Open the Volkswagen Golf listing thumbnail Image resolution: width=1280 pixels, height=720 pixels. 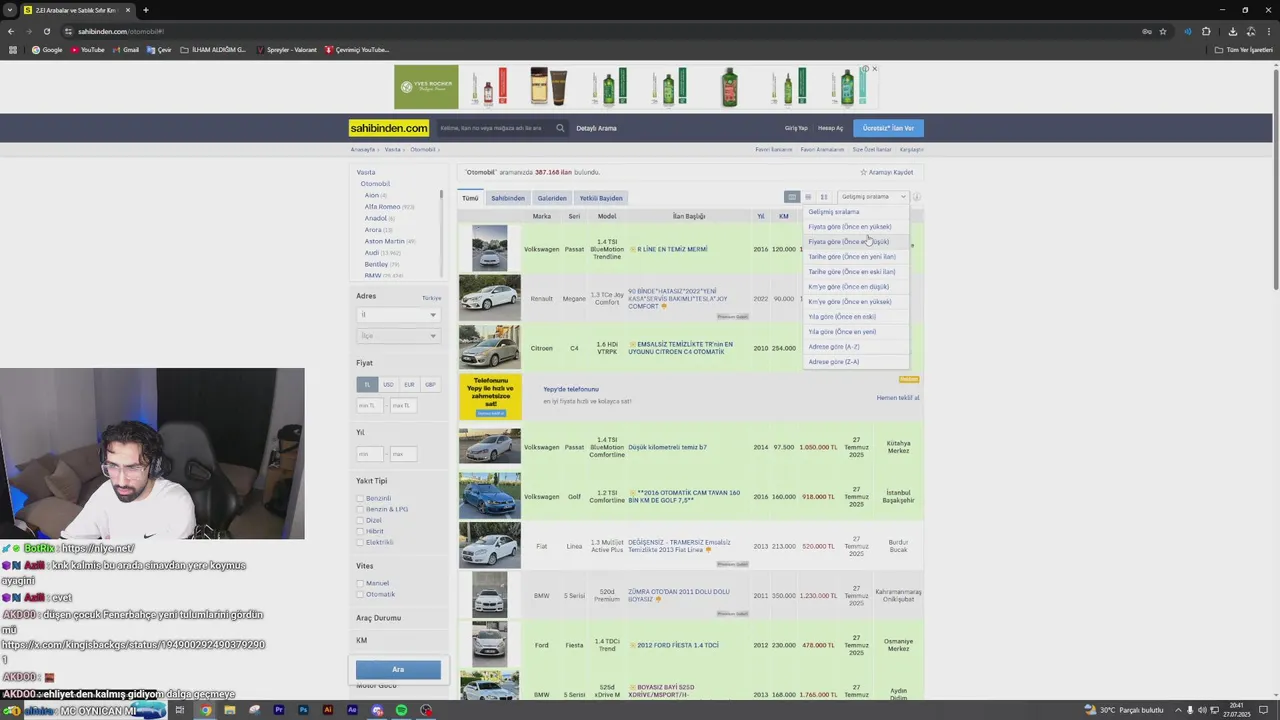[x=490, y=496]
